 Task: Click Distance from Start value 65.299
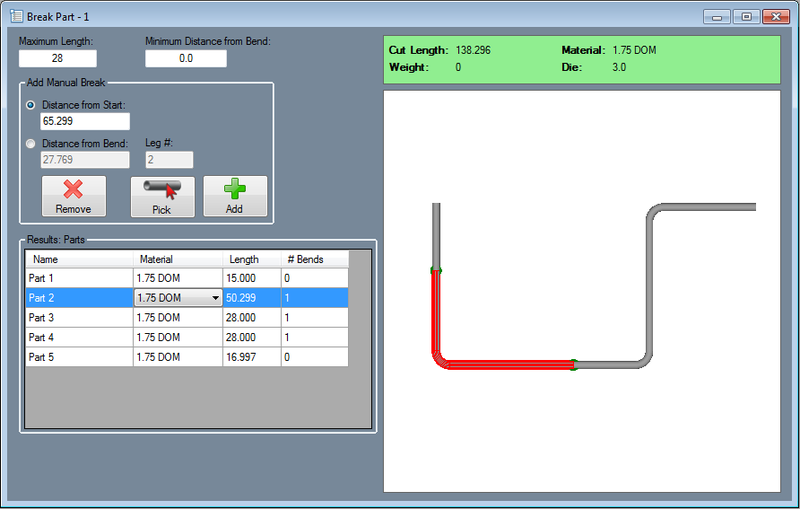(x=85, y=121)
